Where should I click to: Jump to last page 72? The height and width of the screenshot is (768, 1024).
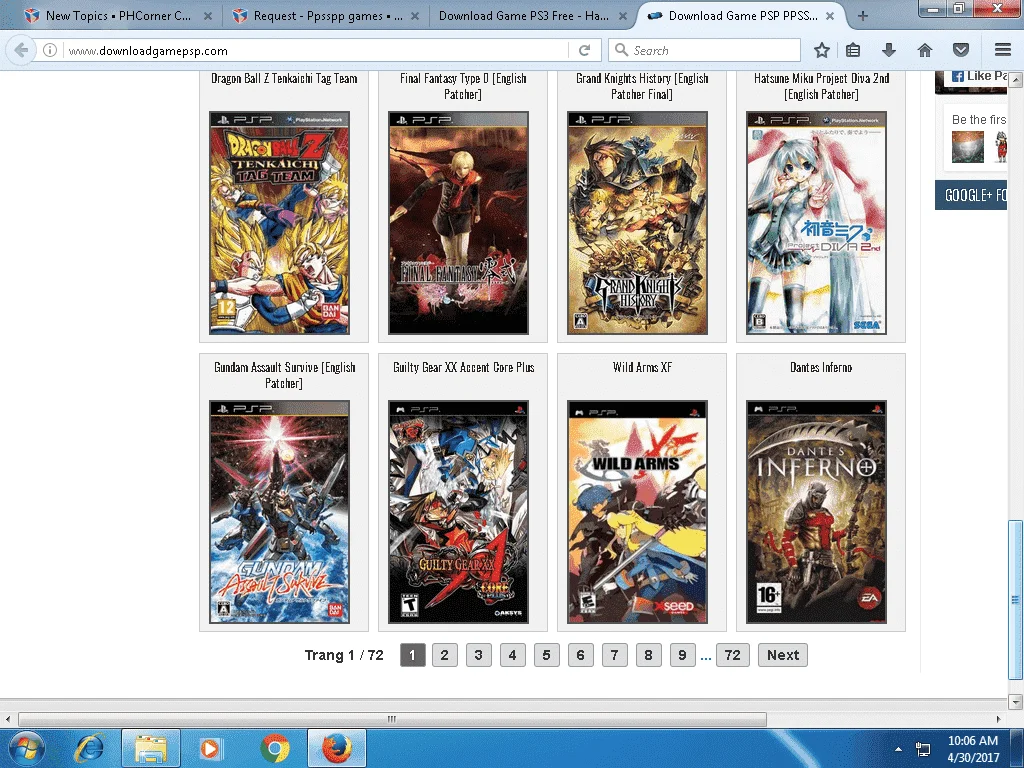coord(733,655)
